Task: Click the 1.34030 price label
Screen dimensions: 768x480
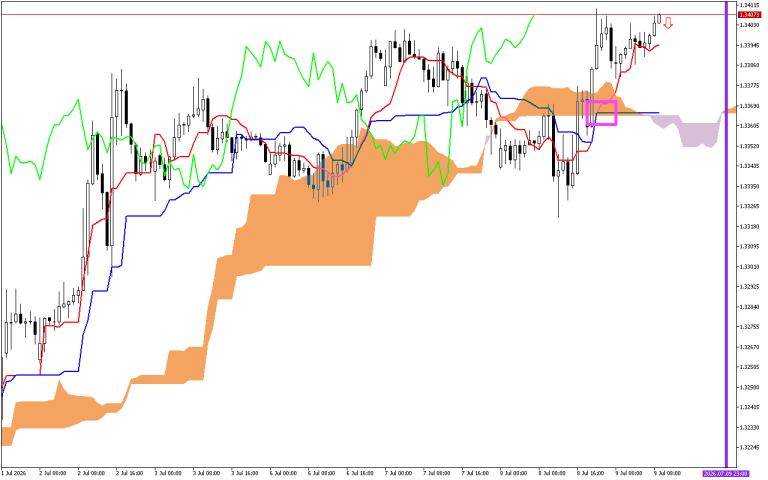Action: coord(749,25)
